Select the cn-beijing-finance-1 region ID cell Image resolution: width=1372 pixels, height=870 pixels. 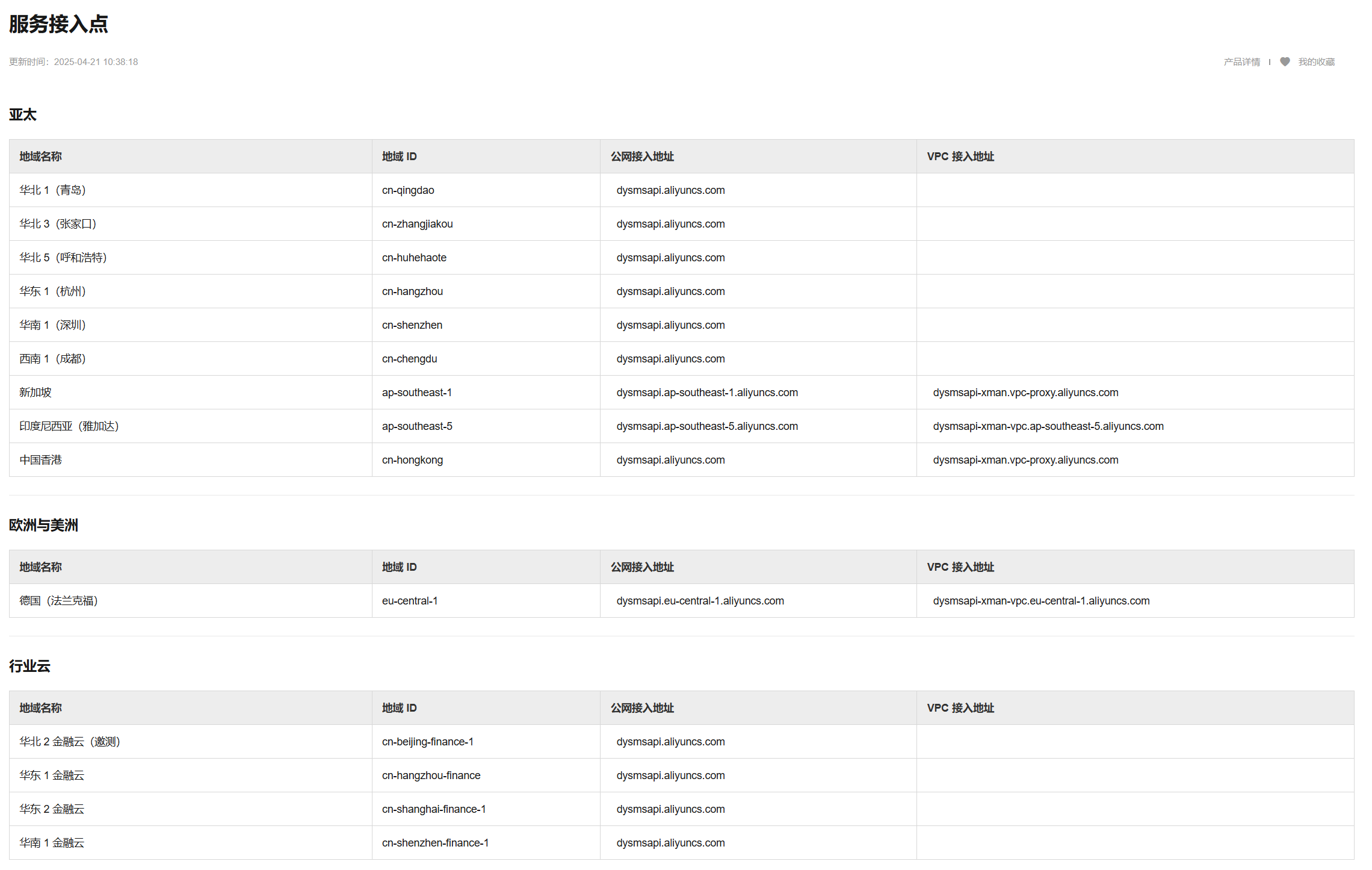tap(427, 742)
